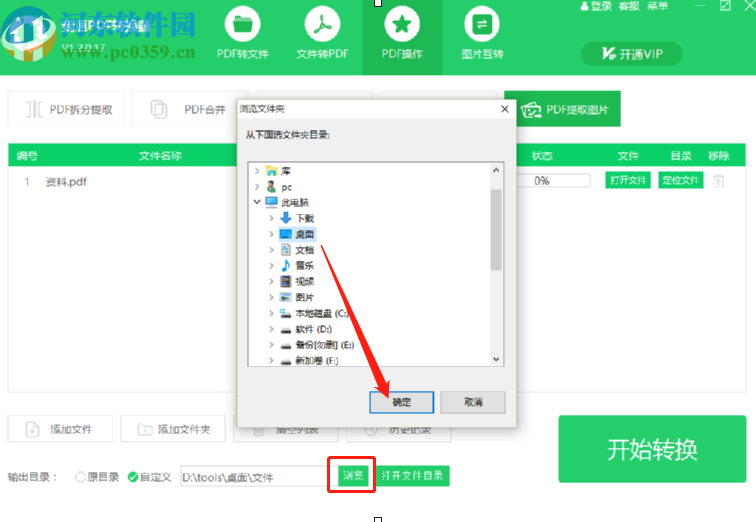Screen dimensions: 756x522
Task: Click the 打开文件目录 button
Action: (412, 476)
